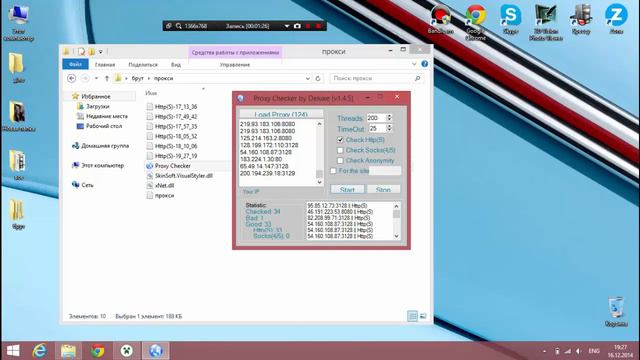Open the Bandicam desktop shortcut
This screenshot has height=360, width=640.
pyautogui.click(x=440, y=19)
